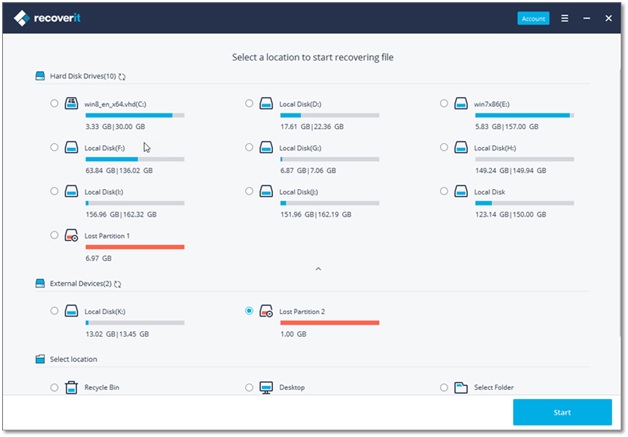
Task: Select the Lost Partition 1 radio button
Action: pyautogui.click(x=54, y=235)
